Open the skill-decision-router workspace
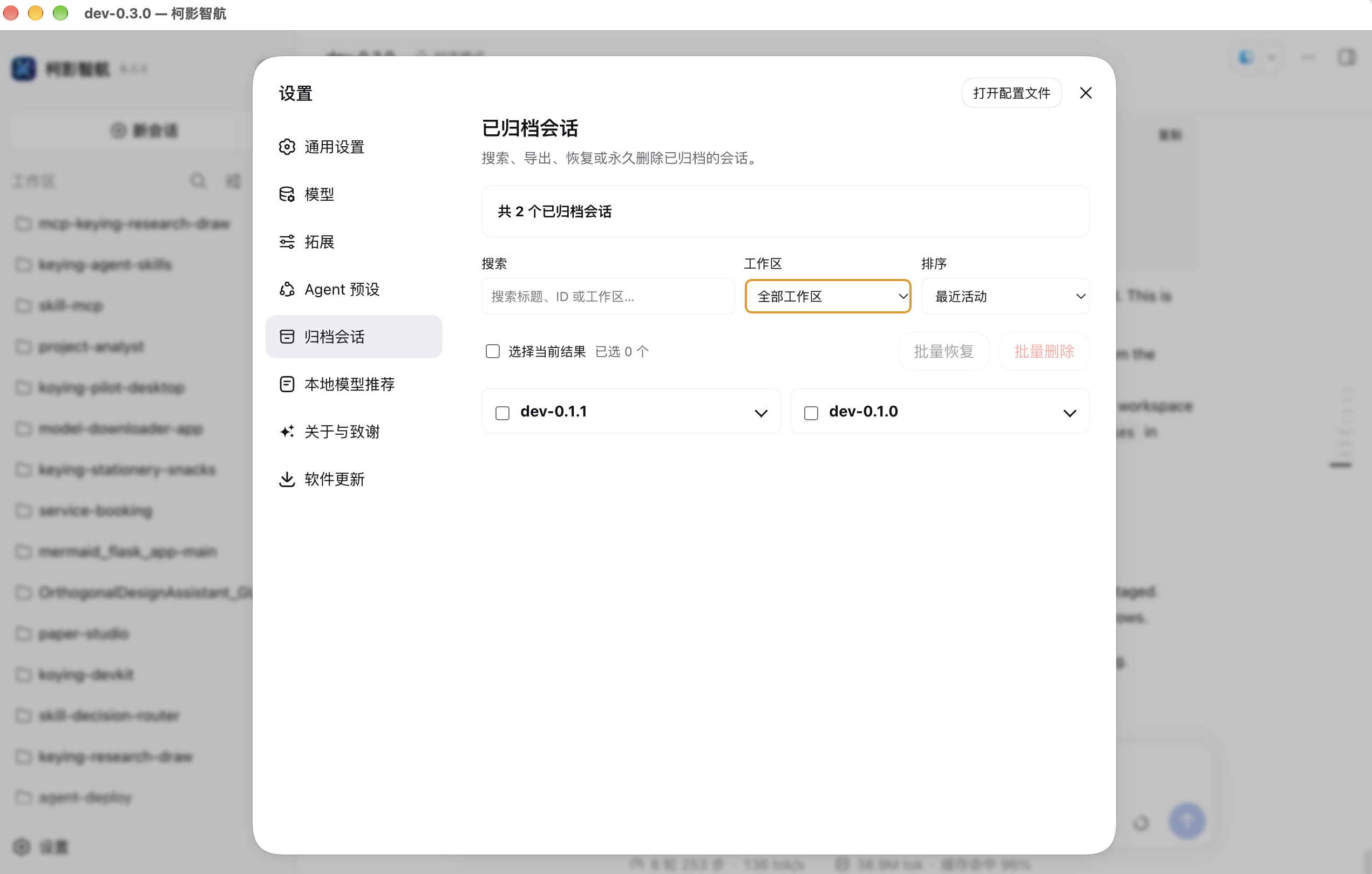This screenshot has height=874, width=1372. click(x=108, y=716)
